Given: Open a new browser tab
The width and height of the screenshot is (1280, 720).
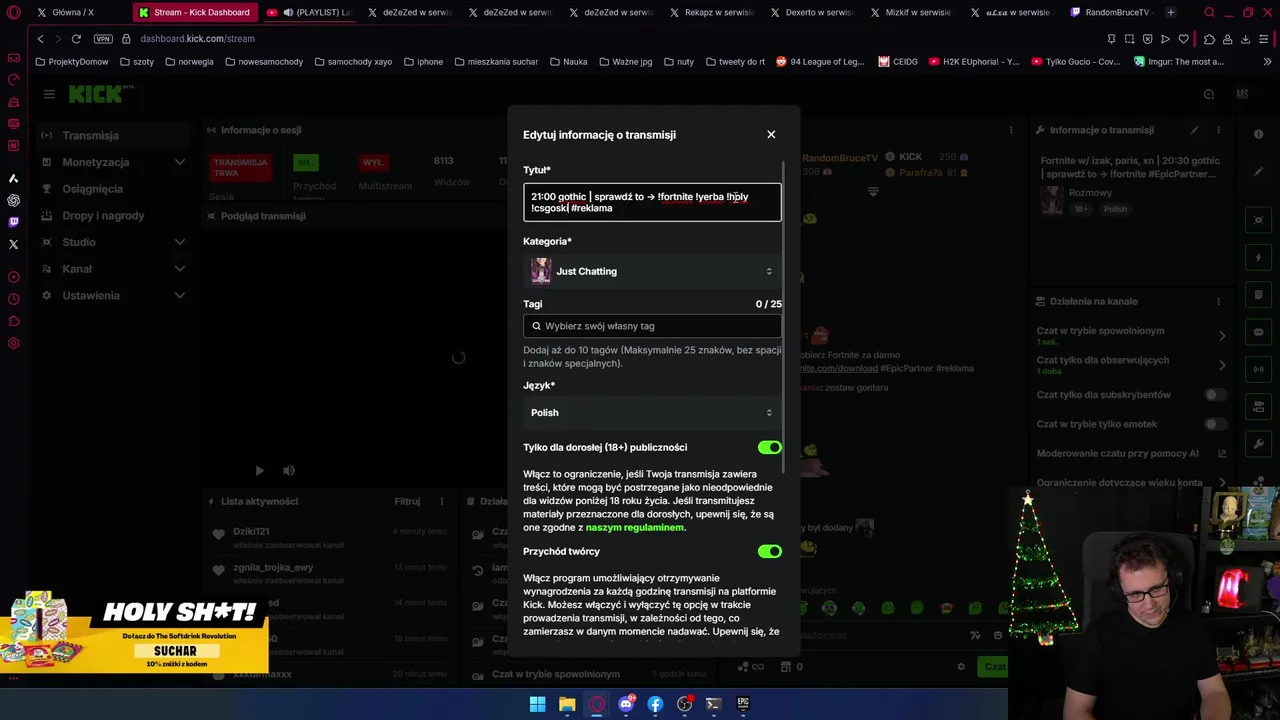Looking at the screenshot, I should click(x=1171, y=13).
